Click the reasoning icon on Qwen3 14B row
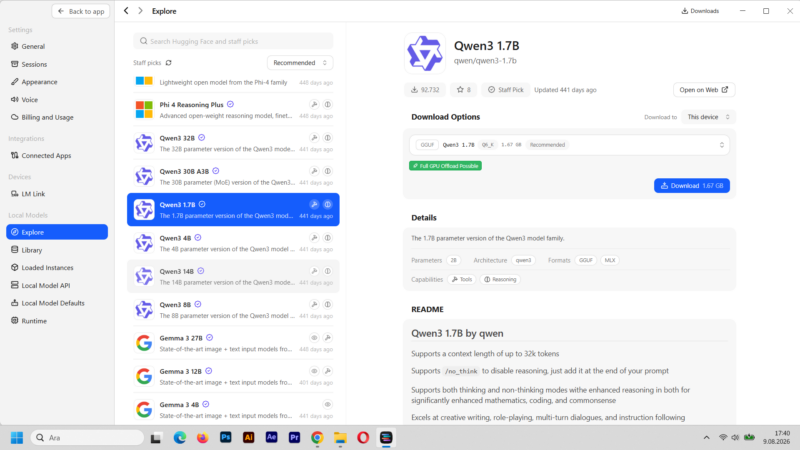Screen dimensions: 800x450 pyautogui.click(x=328, y=271)
